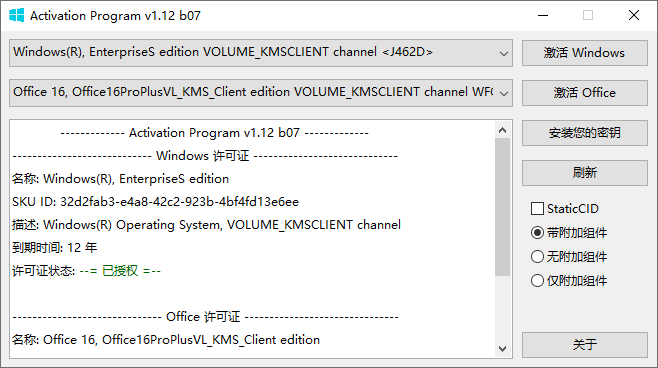Screen dimensions: 658x368
Task: Click the 安装您的密钥 button
Action: (x=585, y=133)
